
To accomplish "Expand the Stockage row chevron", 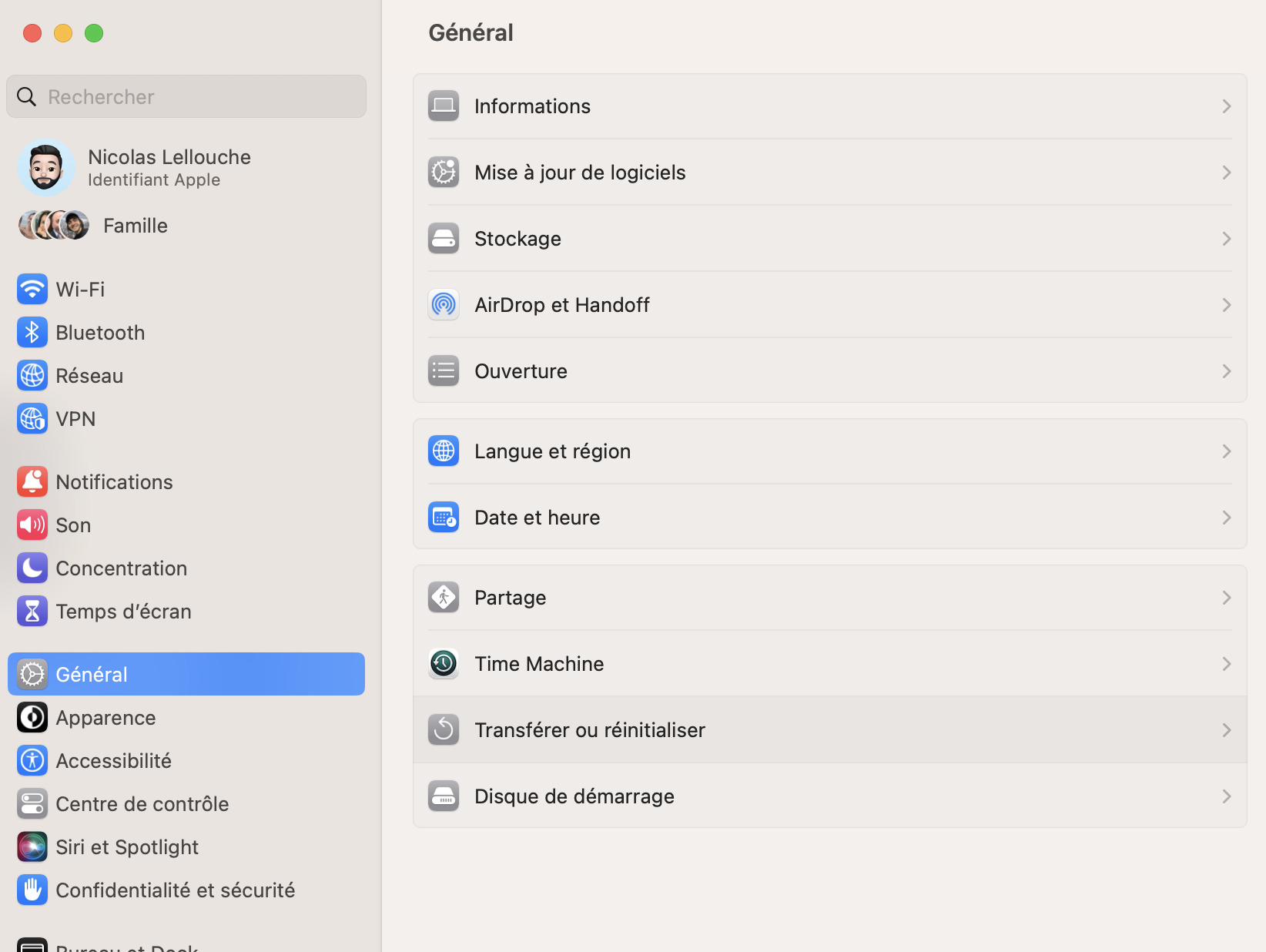I will pos(1227,239).
